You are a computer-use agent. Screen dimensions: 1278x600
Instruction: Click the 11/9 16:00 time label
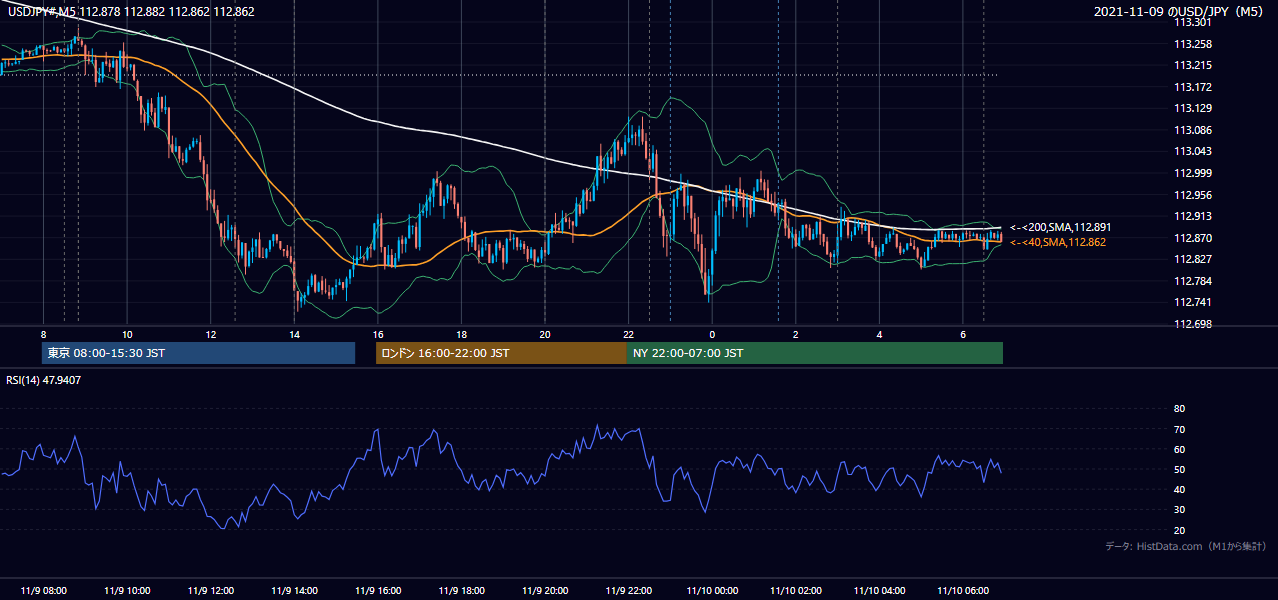click(377, 590)
